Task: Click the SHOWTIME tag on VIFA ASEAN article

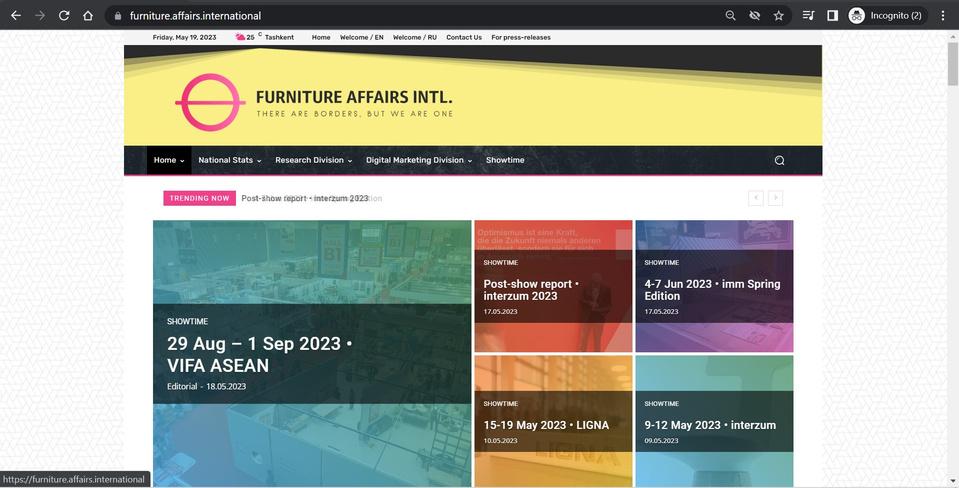Action: click(188, 321)
